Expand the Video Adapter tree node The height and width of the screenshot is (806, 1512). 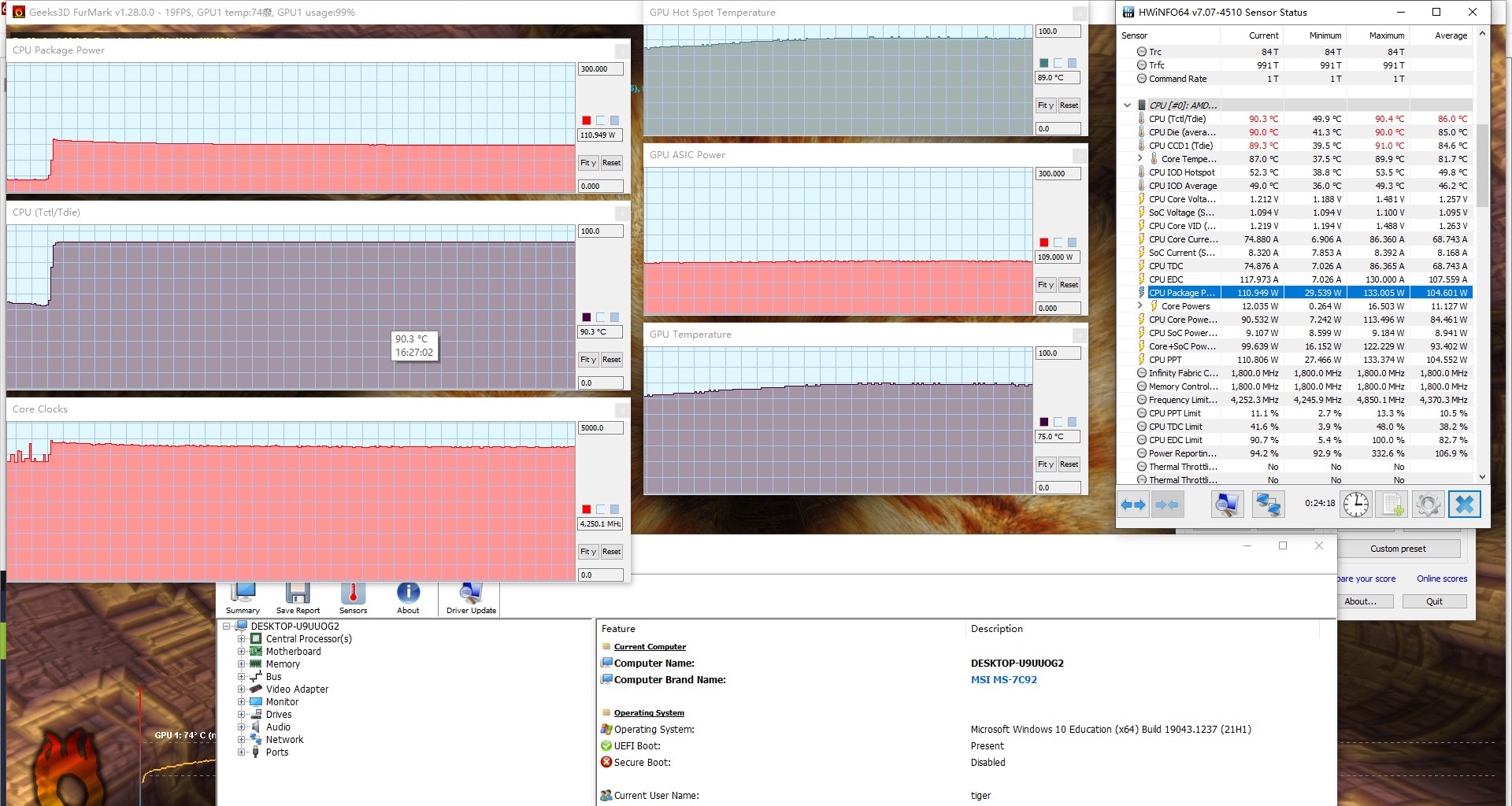point(242,690)
